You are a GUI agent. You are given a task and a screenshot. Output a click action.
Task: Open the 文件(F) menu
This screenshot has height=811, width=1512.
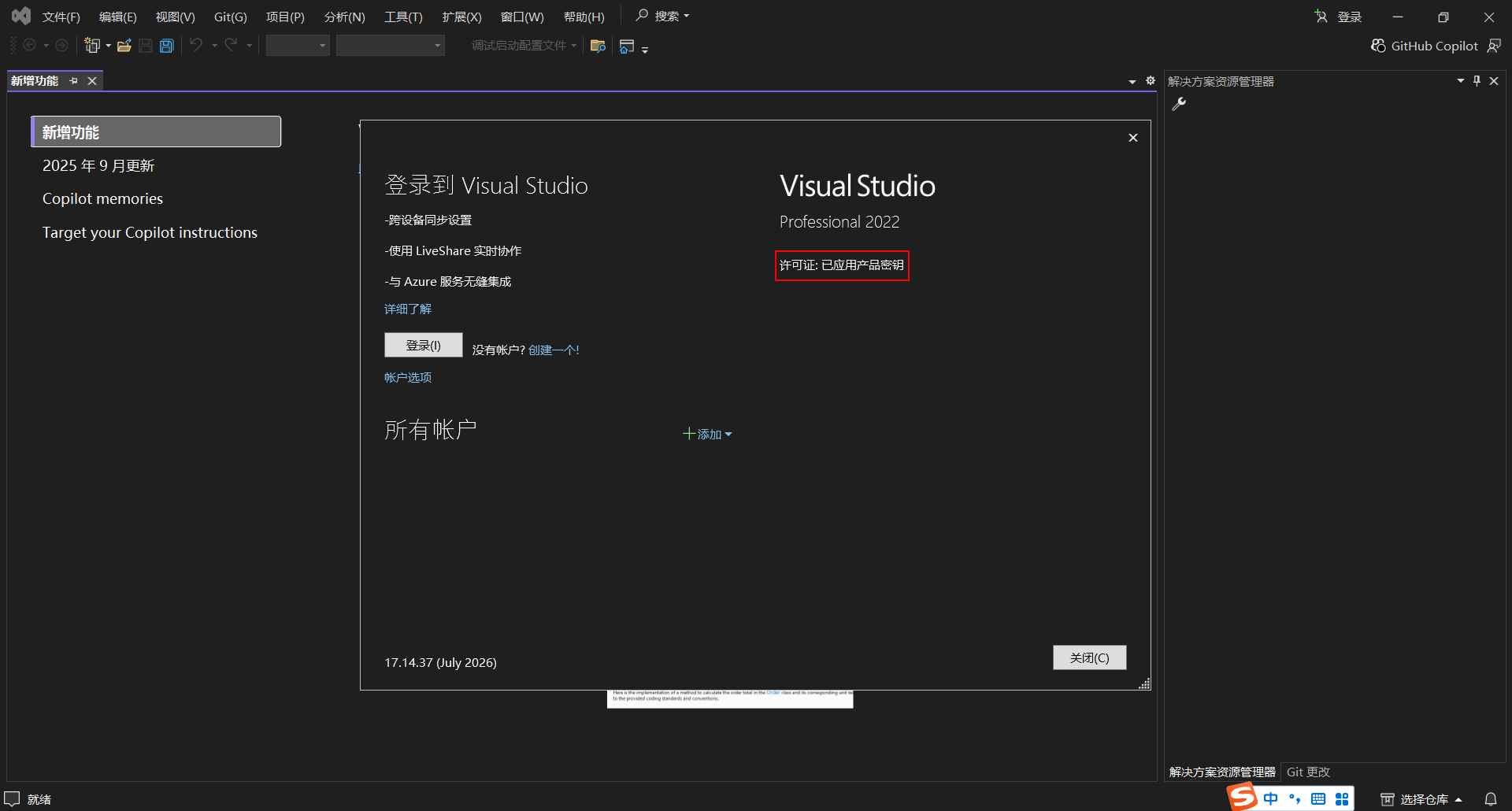pos(61,17)
